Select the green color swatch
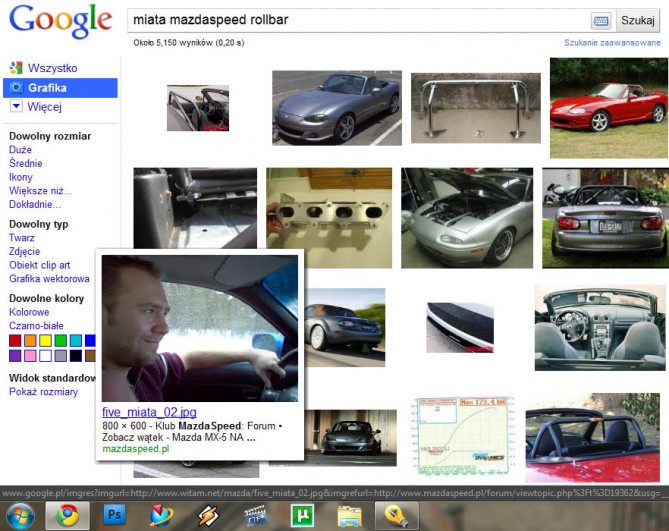 pos(61,340)
